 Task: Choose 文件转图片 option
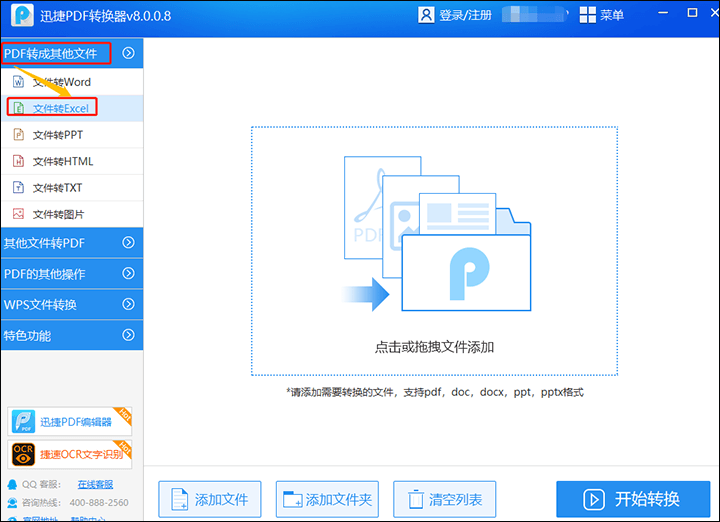pyautogui.click(x=58, y=214)
